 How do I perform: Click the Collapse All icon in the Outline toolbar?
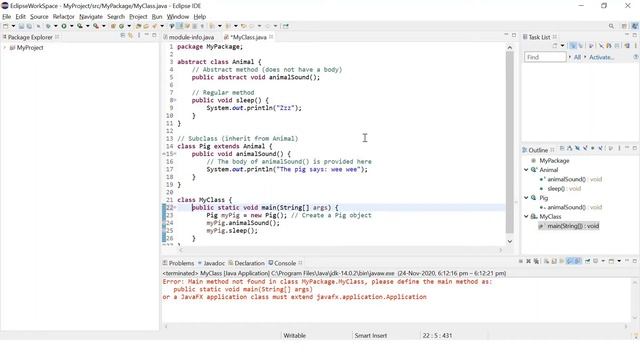[x=562, y=148]
